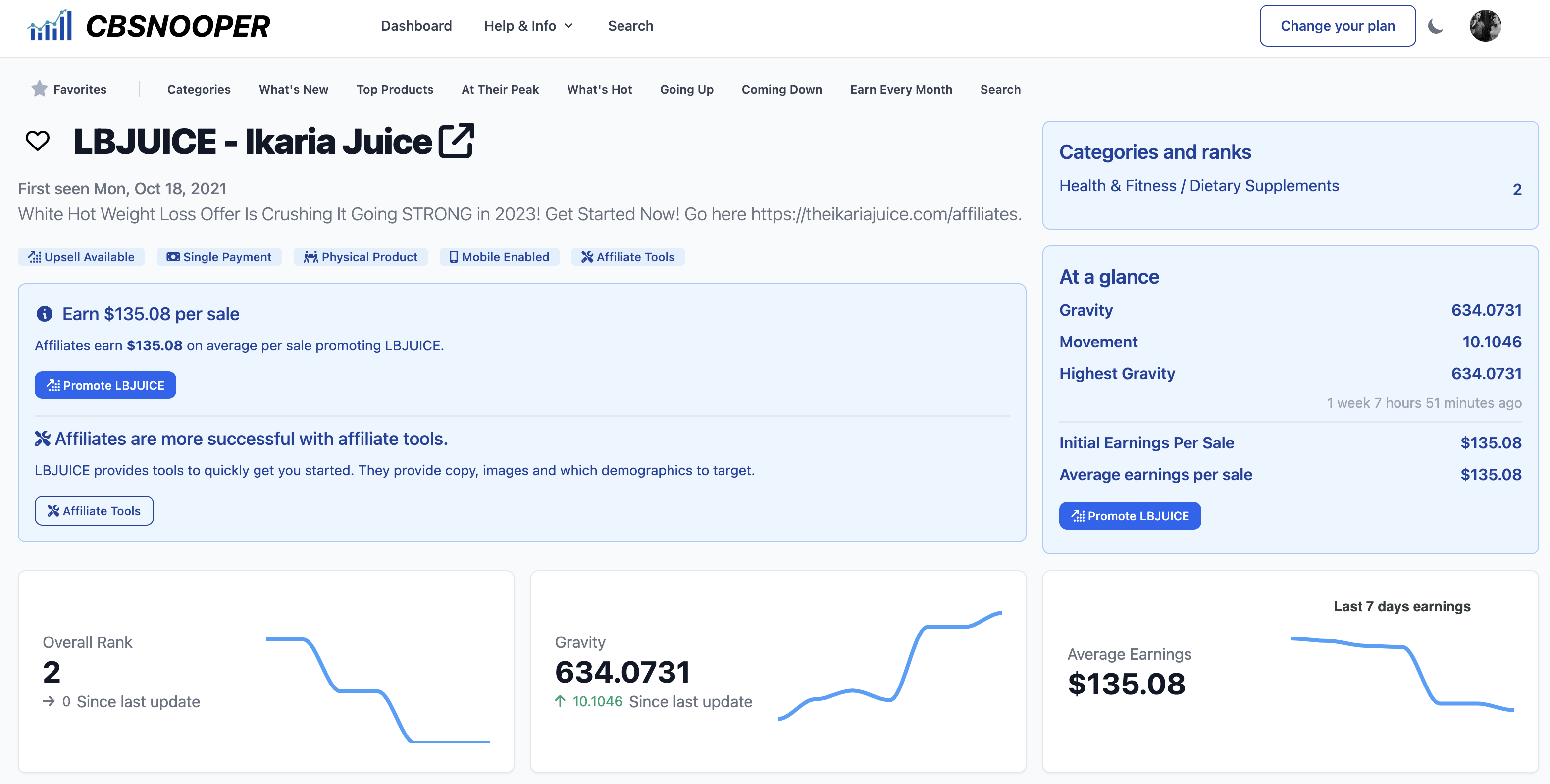Select the At Their Peak tab
This screenshot has height=784, width=1550.
point(500,89)
